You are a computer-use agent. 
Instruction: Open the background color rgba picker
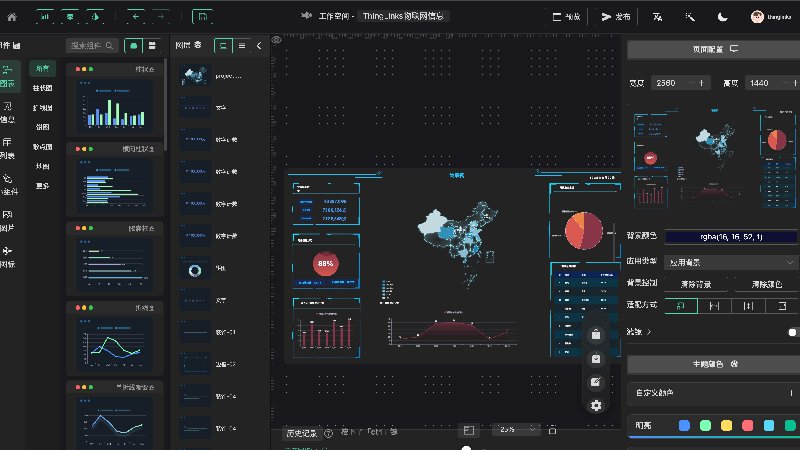(732, 237)
